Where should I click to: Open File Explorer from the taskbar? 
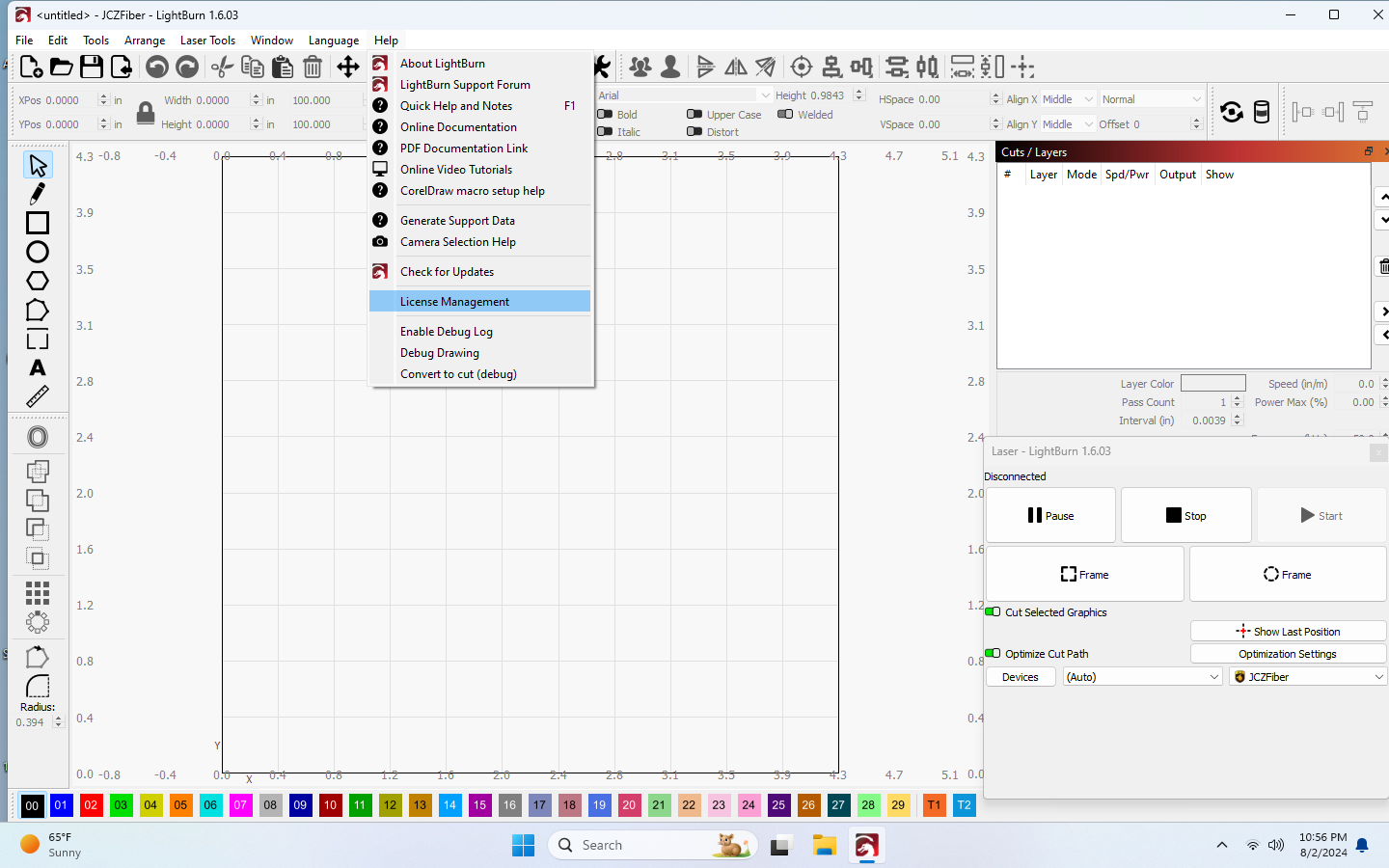pyautogui.click(x=824, y=846)
